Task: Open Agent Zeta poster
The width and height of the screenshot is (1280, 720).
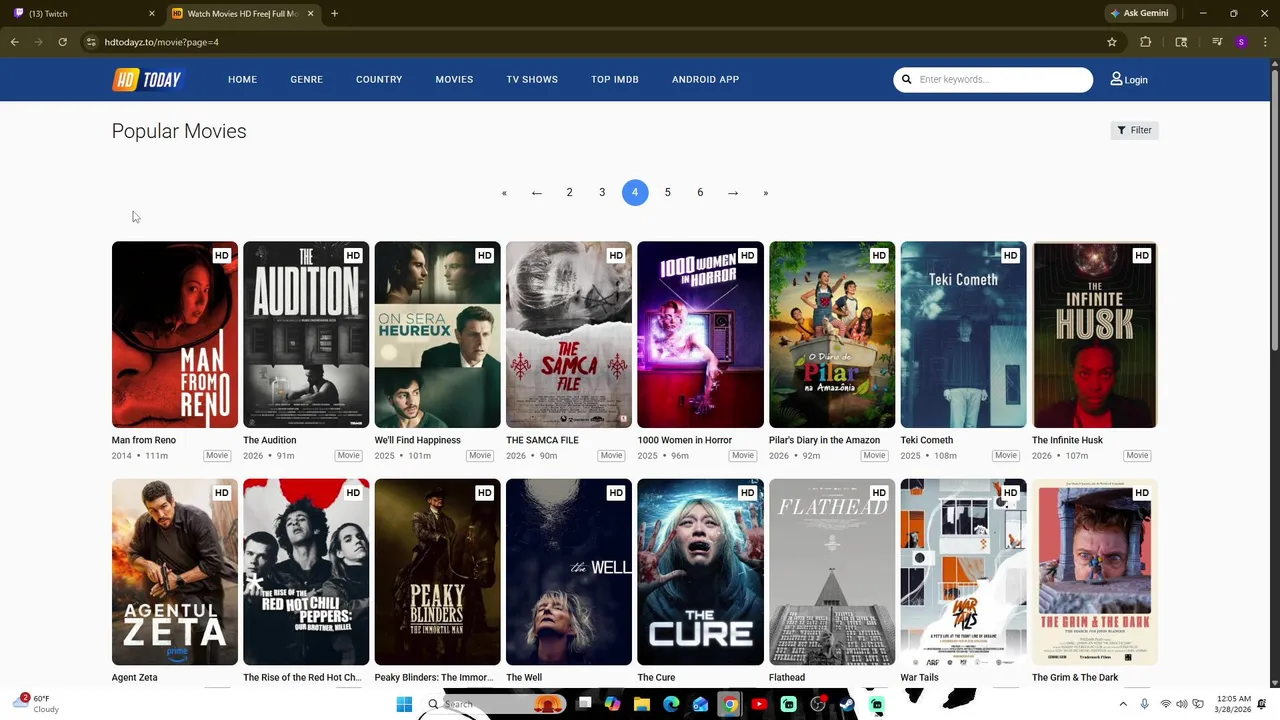Action: [175, 572]
